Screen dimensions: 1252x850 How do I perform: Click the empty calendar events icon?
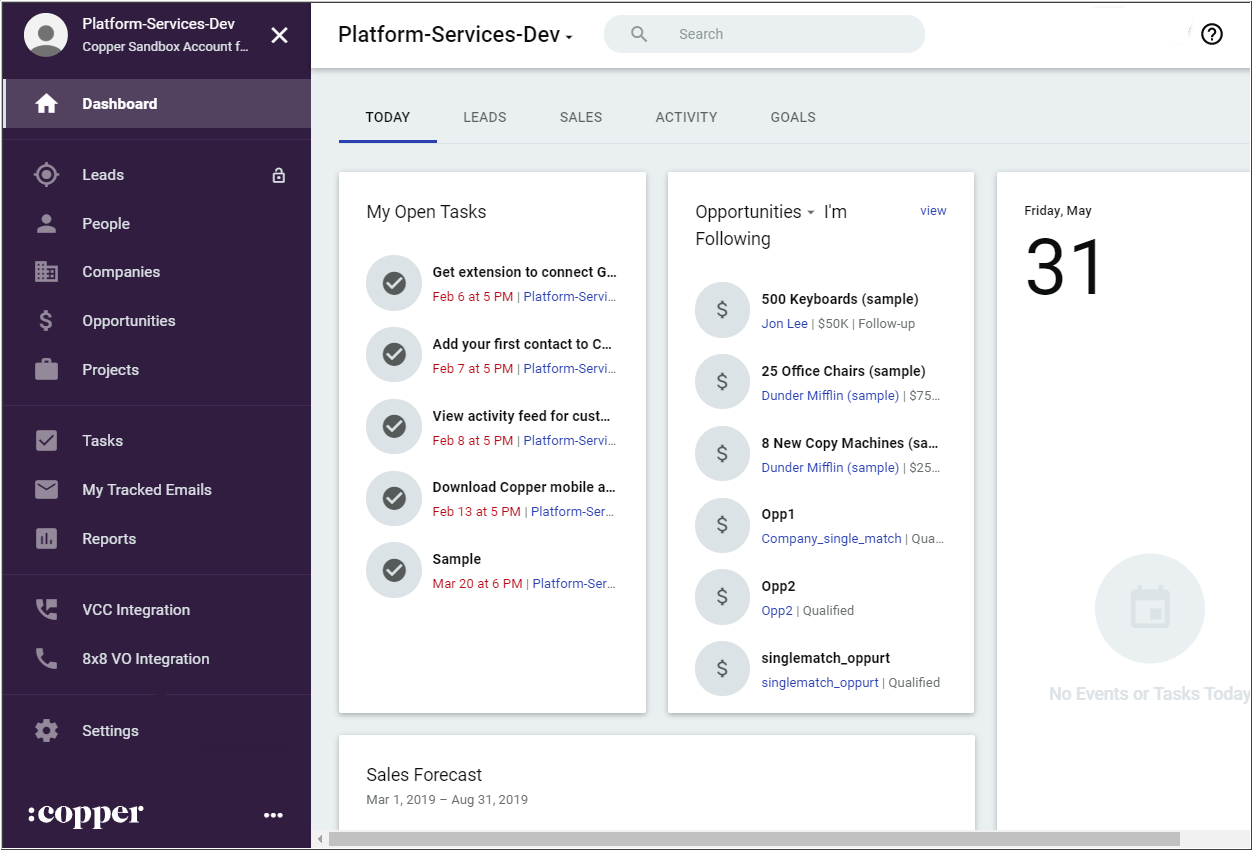(x=1149, y=609)
